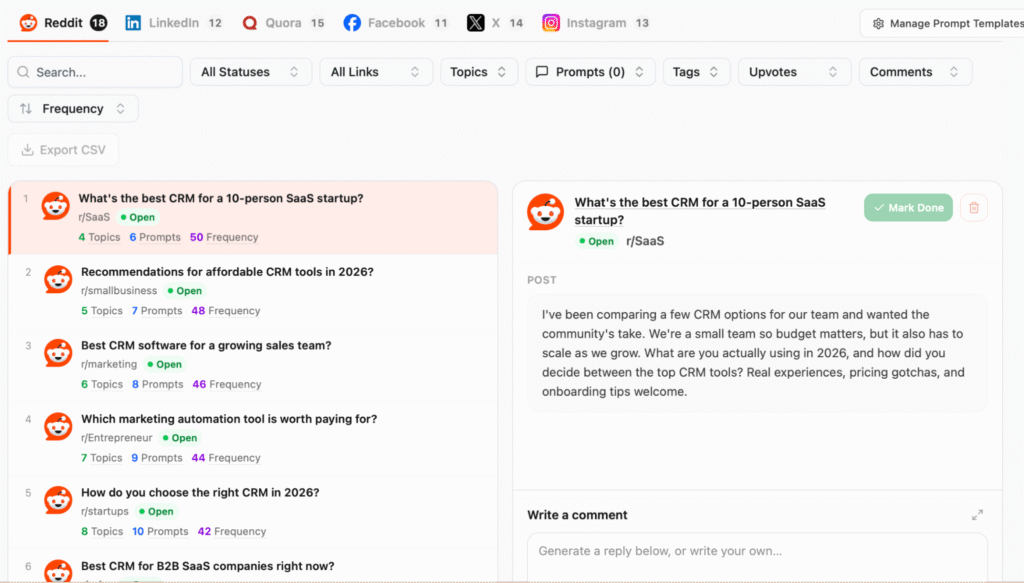The width and height of the screenshot is (1024, 583).
Task: Select 'How do you choose the right CRM in 2026?'
Action: 253,512
